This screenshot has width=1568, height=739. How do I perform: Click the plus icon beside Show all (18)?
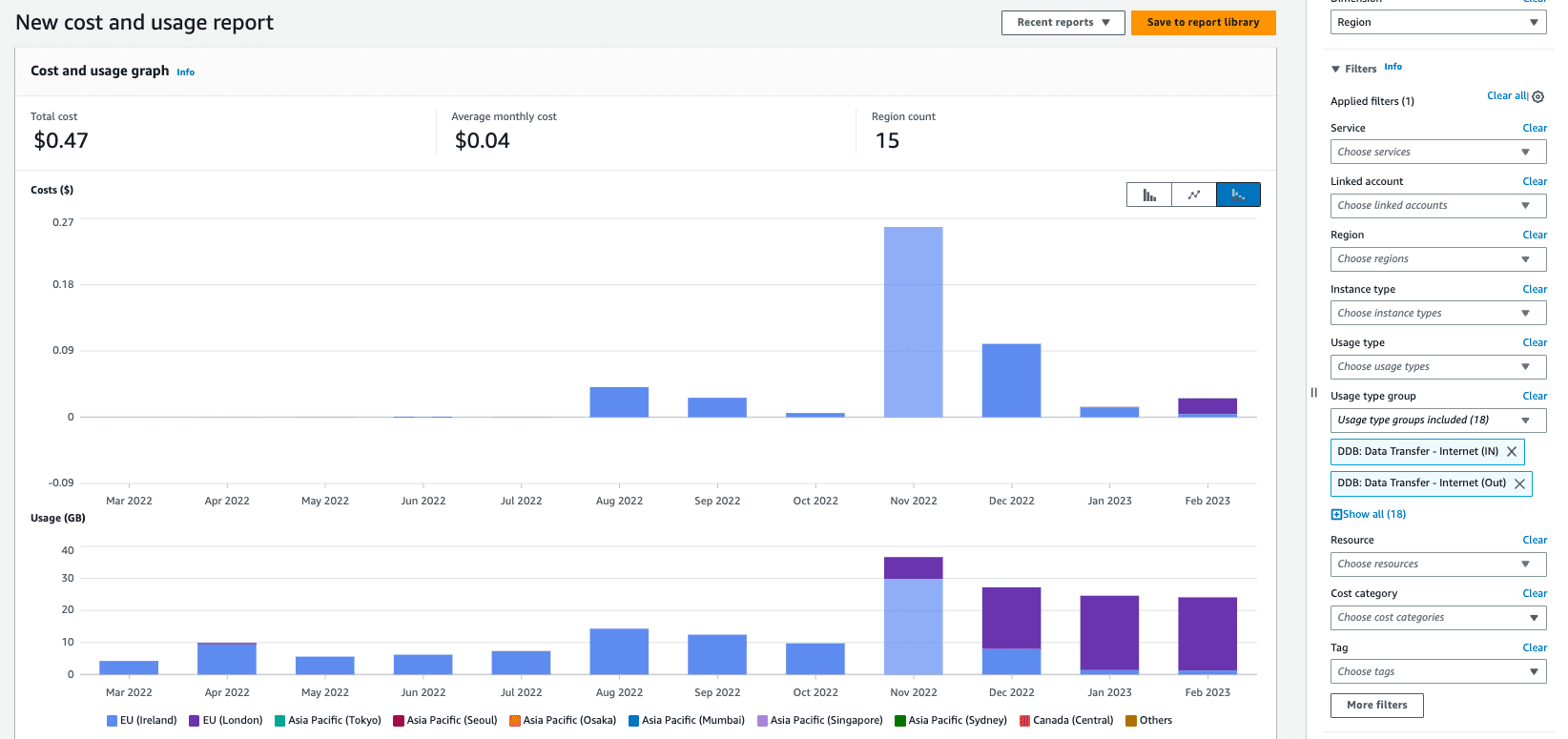click(1336, 515)
